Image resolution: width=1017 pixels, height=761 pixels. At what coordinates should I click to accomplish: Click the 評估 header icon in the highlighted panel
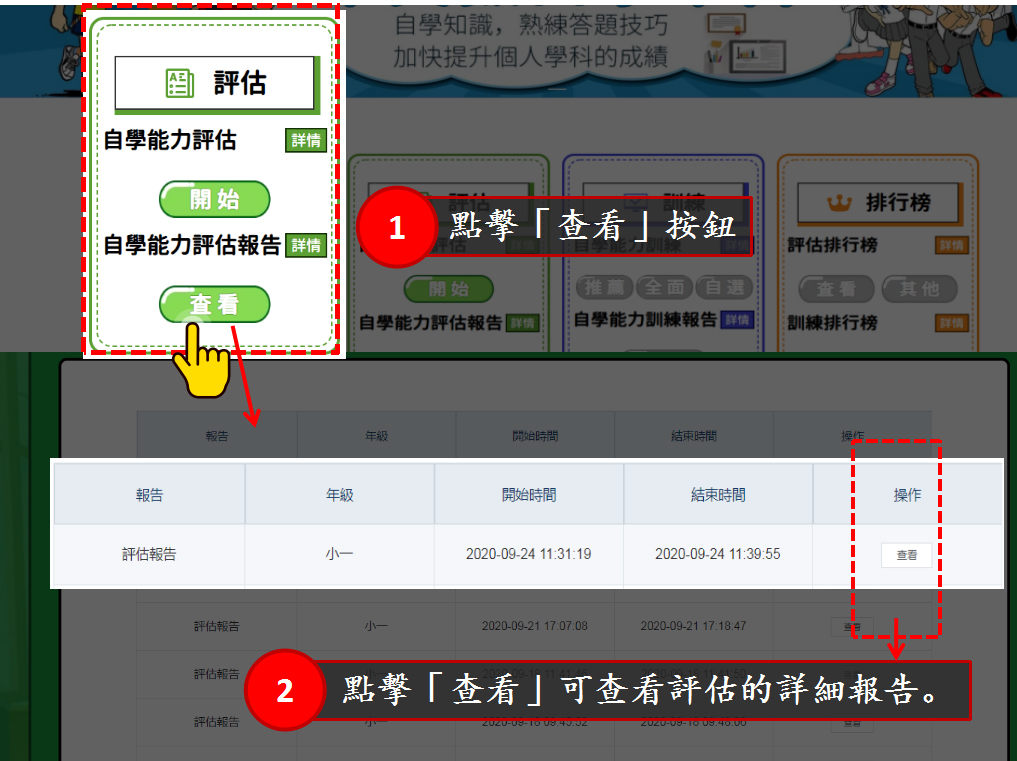pyautogui.click(x=180, y=83)
